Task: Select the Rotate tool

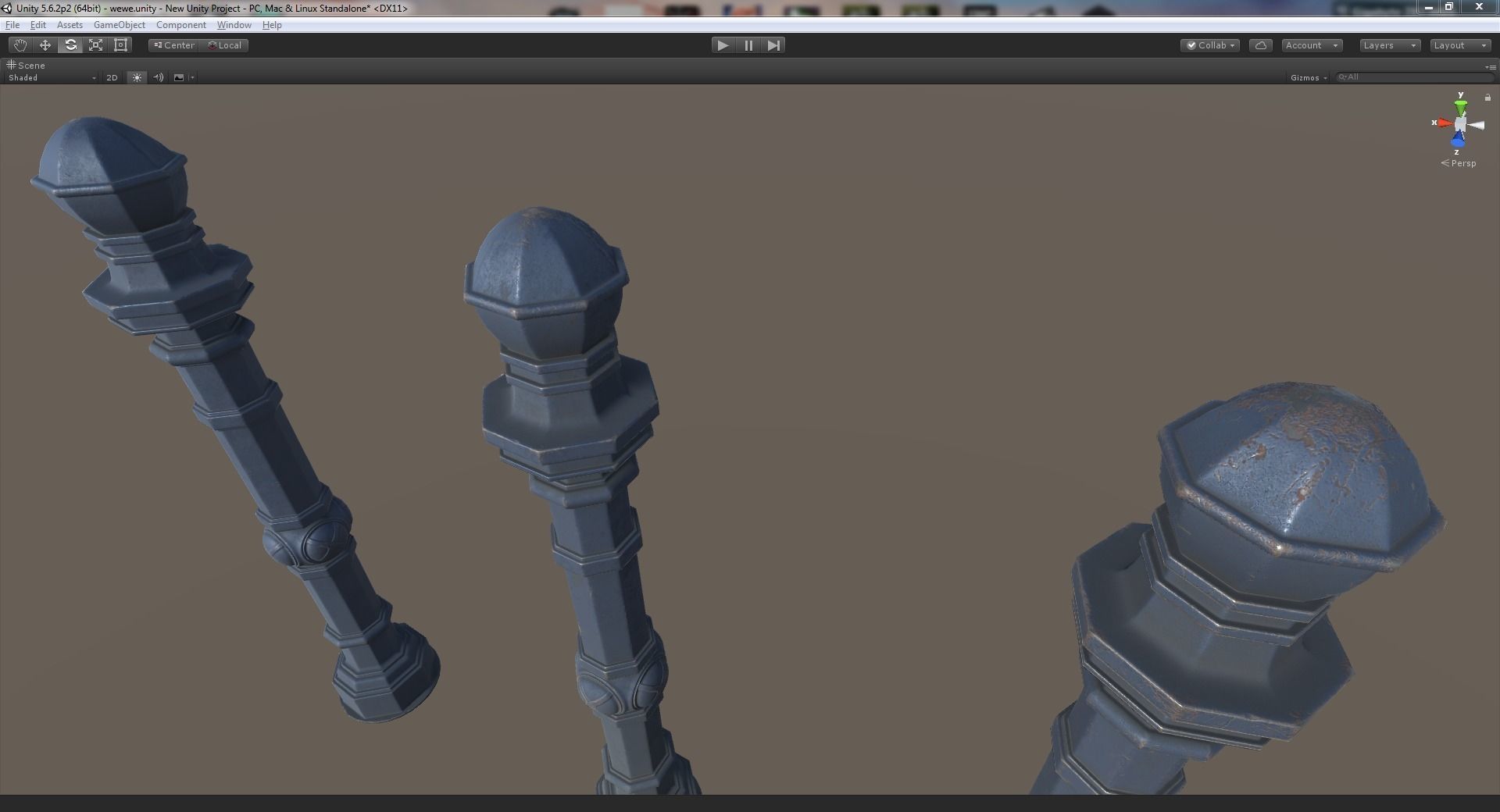Action: coord(70,45)
